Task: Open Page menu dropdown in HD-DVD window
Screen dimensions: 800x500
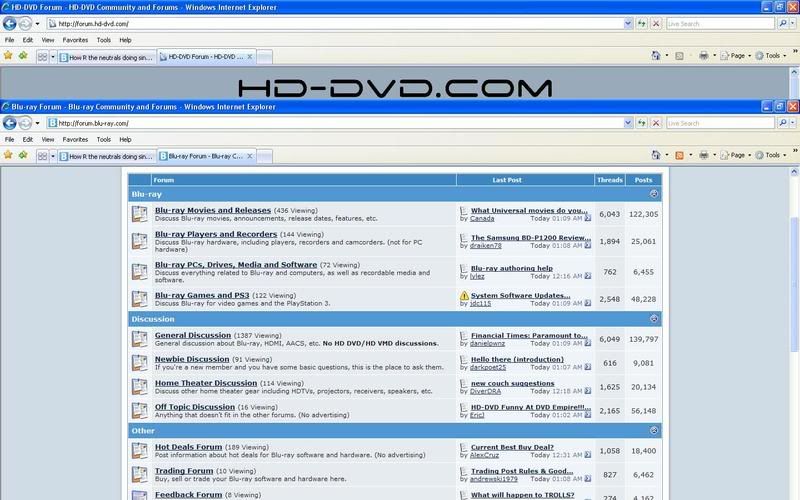Action: click(749, 56)
